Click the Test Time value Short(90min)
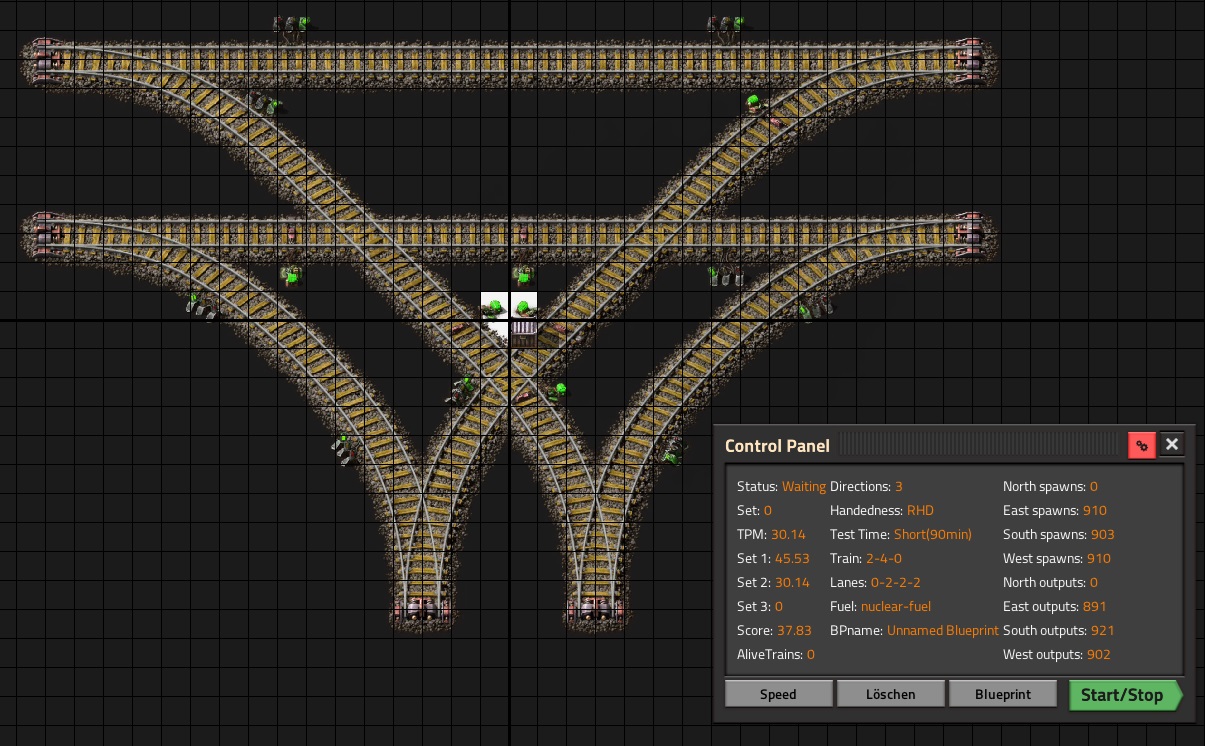This screenshot has height=746, width=1205. pyautogui.click(x=933, y=535)
